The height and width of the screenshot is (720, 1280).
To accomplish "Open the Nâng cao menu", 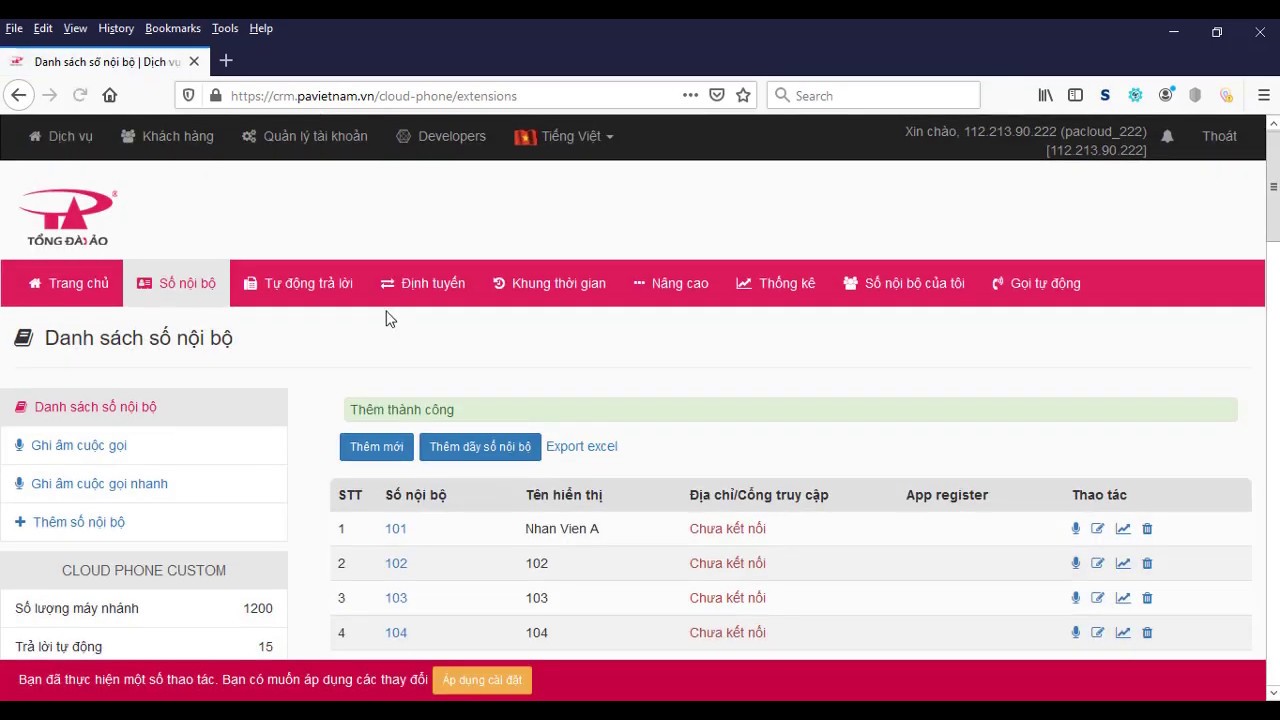I will (671, 284).
